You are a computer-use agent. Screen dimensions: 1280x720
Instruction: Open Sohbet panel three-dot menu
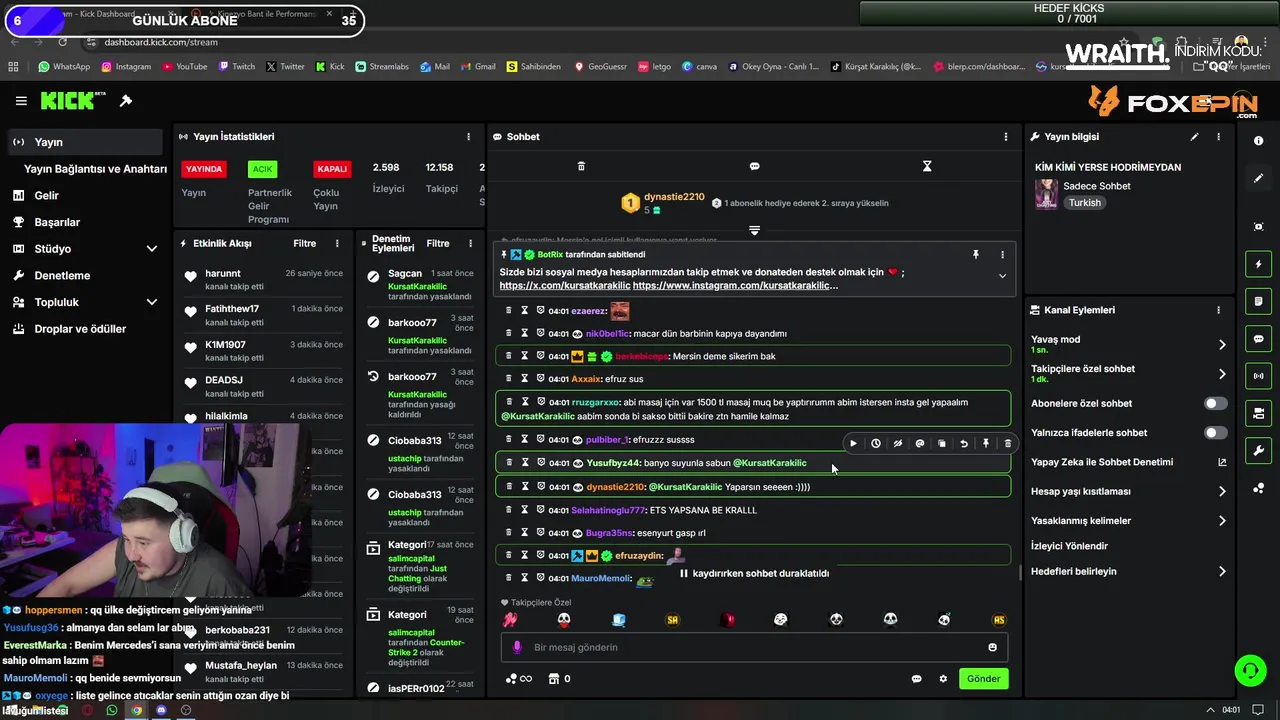[x=1006, y=137]
